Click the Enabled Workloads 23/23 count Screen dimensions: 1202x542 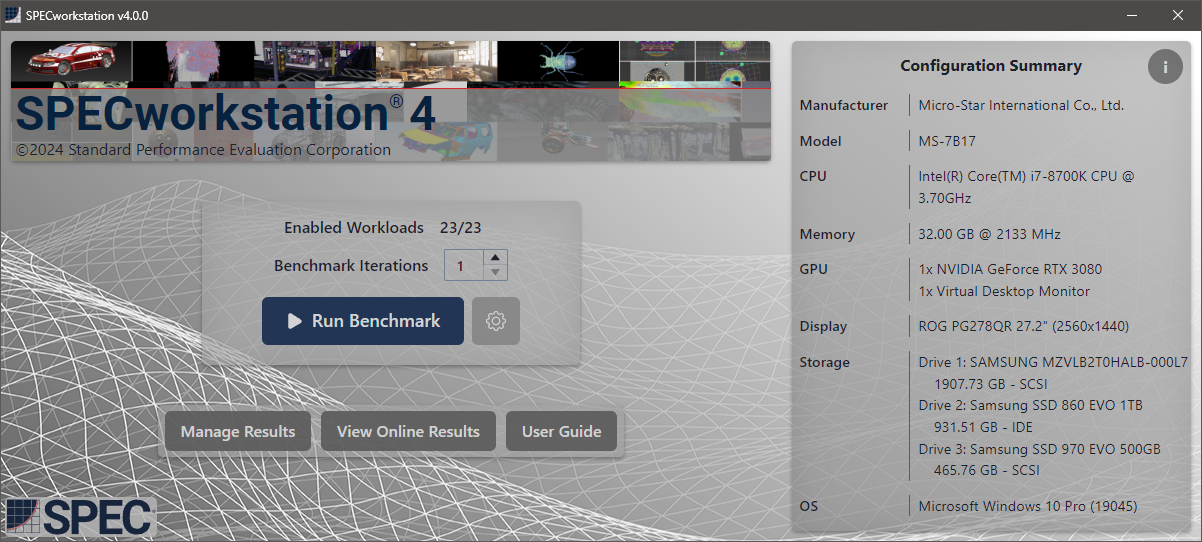click(460, 228)
